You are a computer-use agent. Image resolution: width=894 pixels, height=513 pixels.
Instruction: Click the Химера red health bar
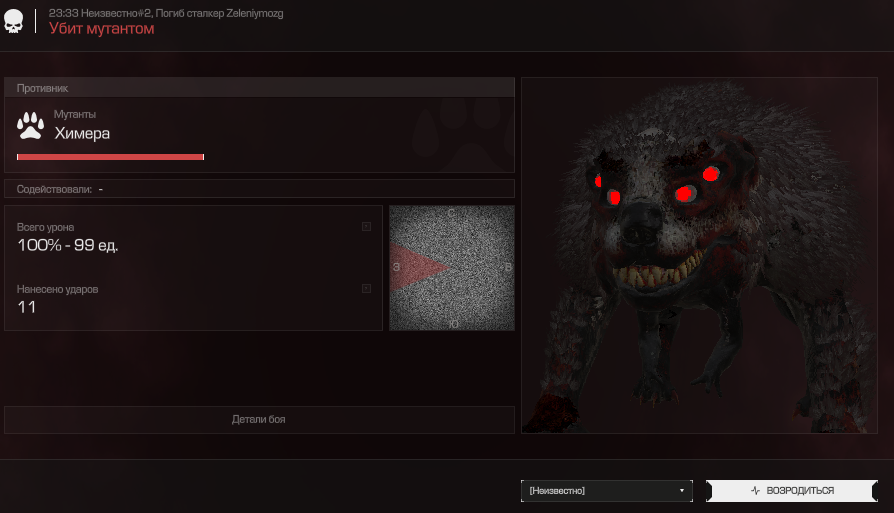click(111, 157)
